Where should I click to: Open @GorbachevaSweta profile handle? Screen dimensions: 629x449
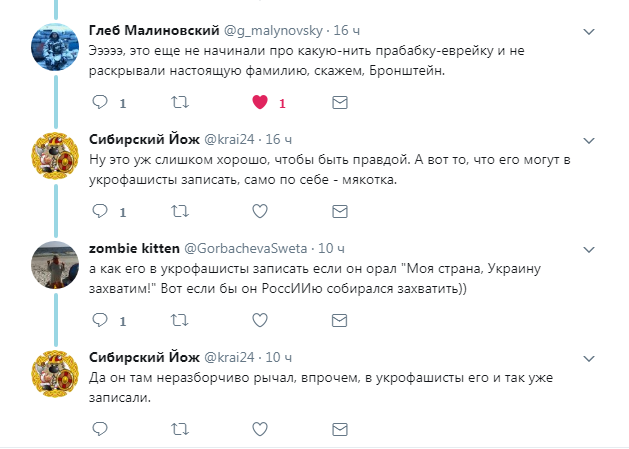coord(251,247)
